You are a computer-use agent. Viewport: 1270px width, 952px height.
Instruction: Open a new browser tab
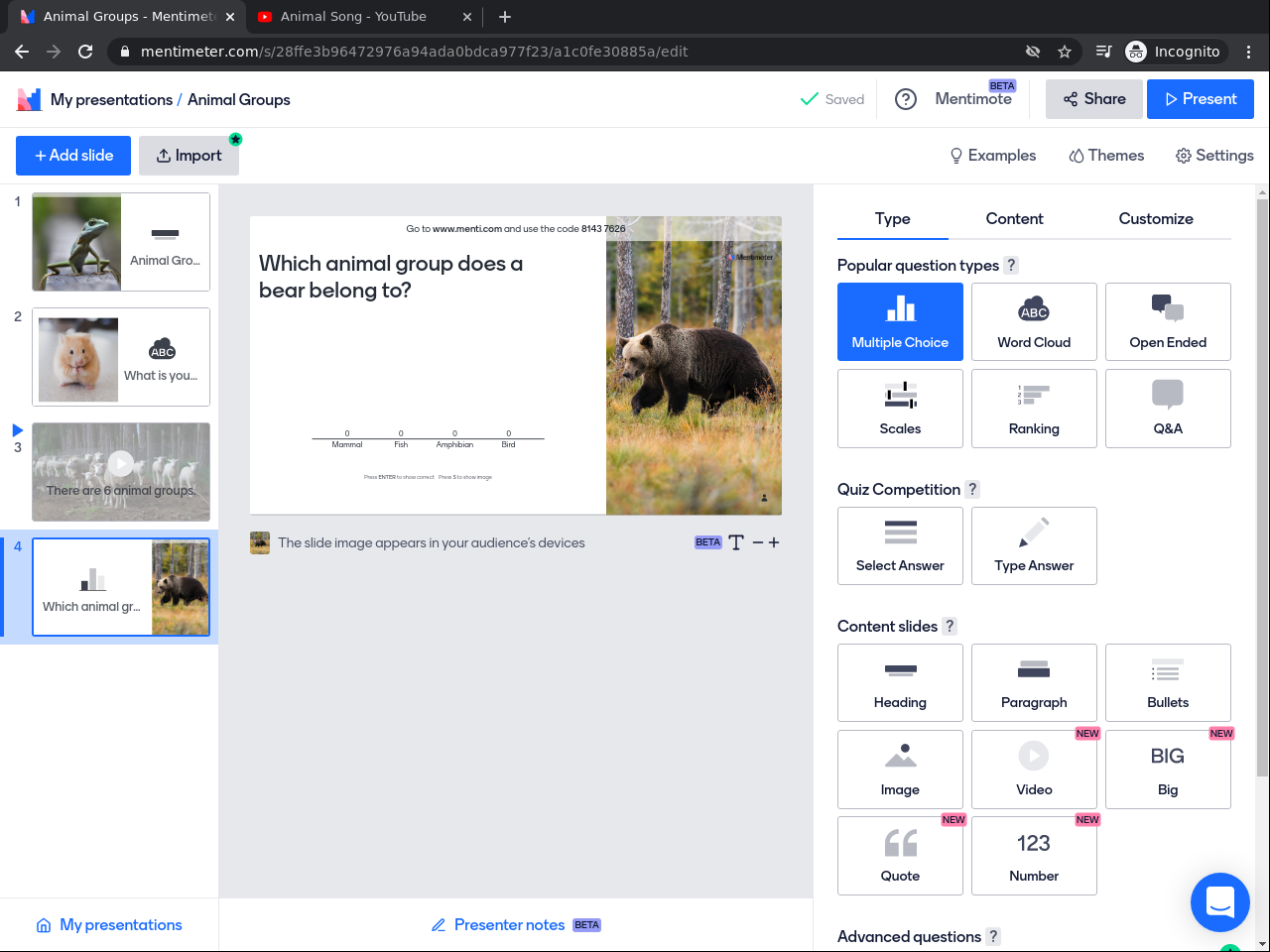tap(505, 16)
